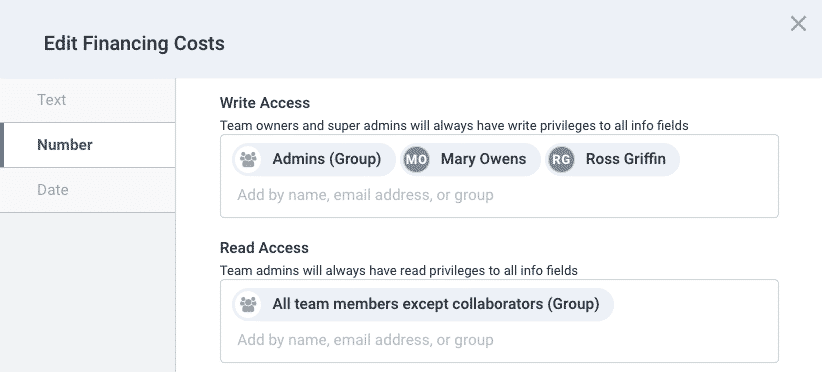Click the Read Access heading
Image resolution: width=822 pixels, height=372 pixels.
pos(264,248)
